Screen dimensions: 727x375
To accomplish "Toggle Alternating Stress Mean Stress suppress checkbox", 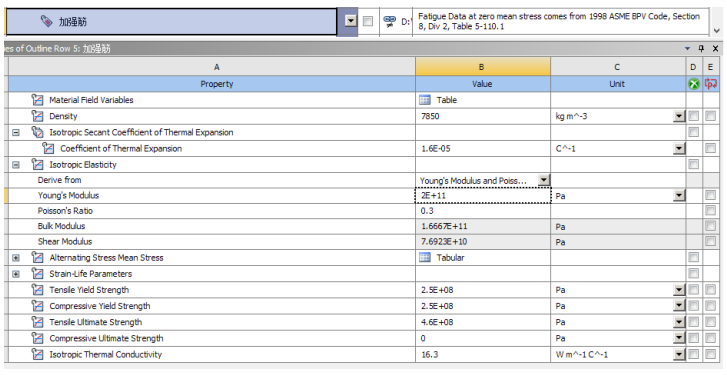I will pos(694,257).
